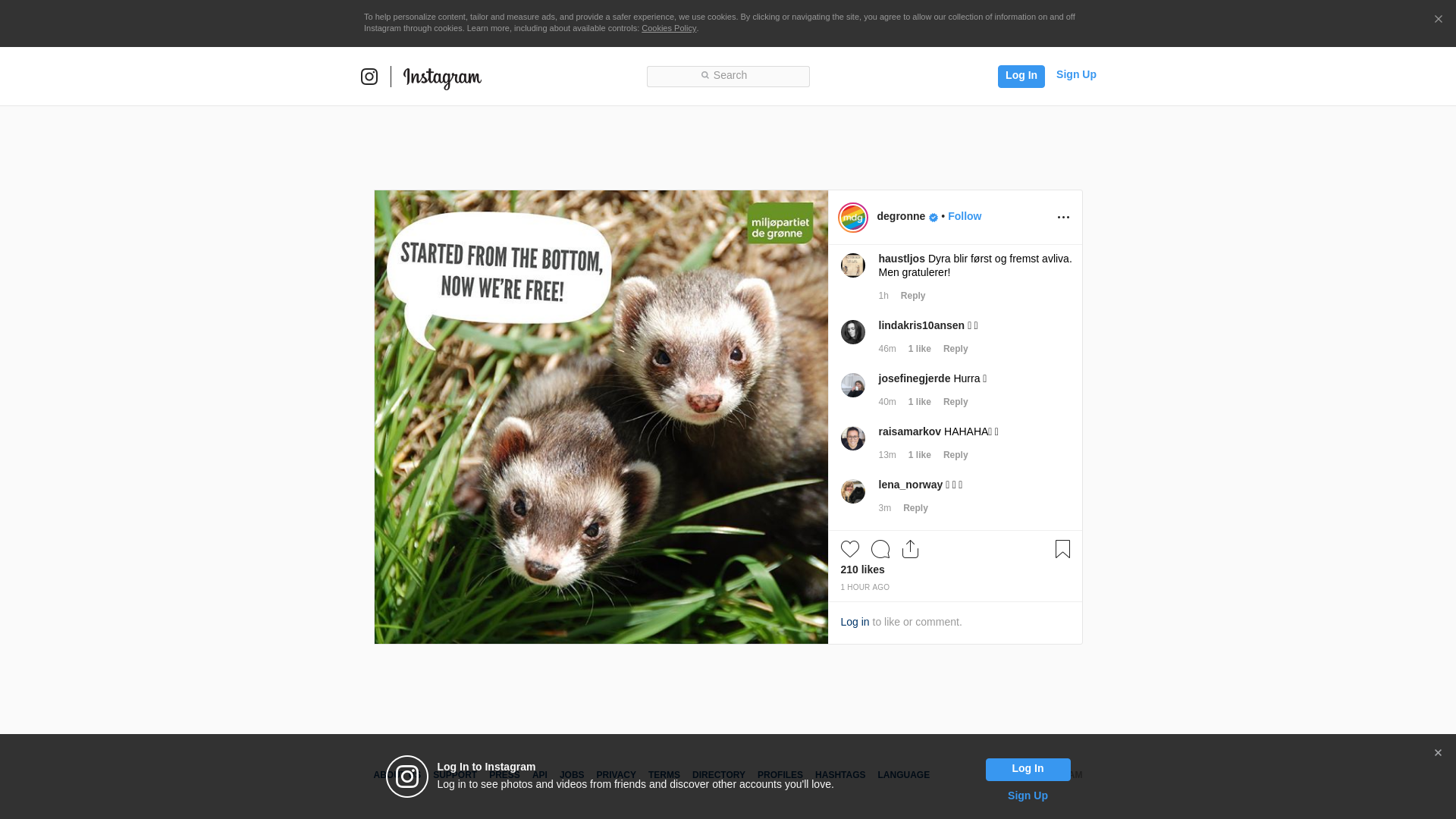Click haustljos commenter avatar
This screenshot has height=819, width=1456.
pyautogui.click(x=852, y=265)
